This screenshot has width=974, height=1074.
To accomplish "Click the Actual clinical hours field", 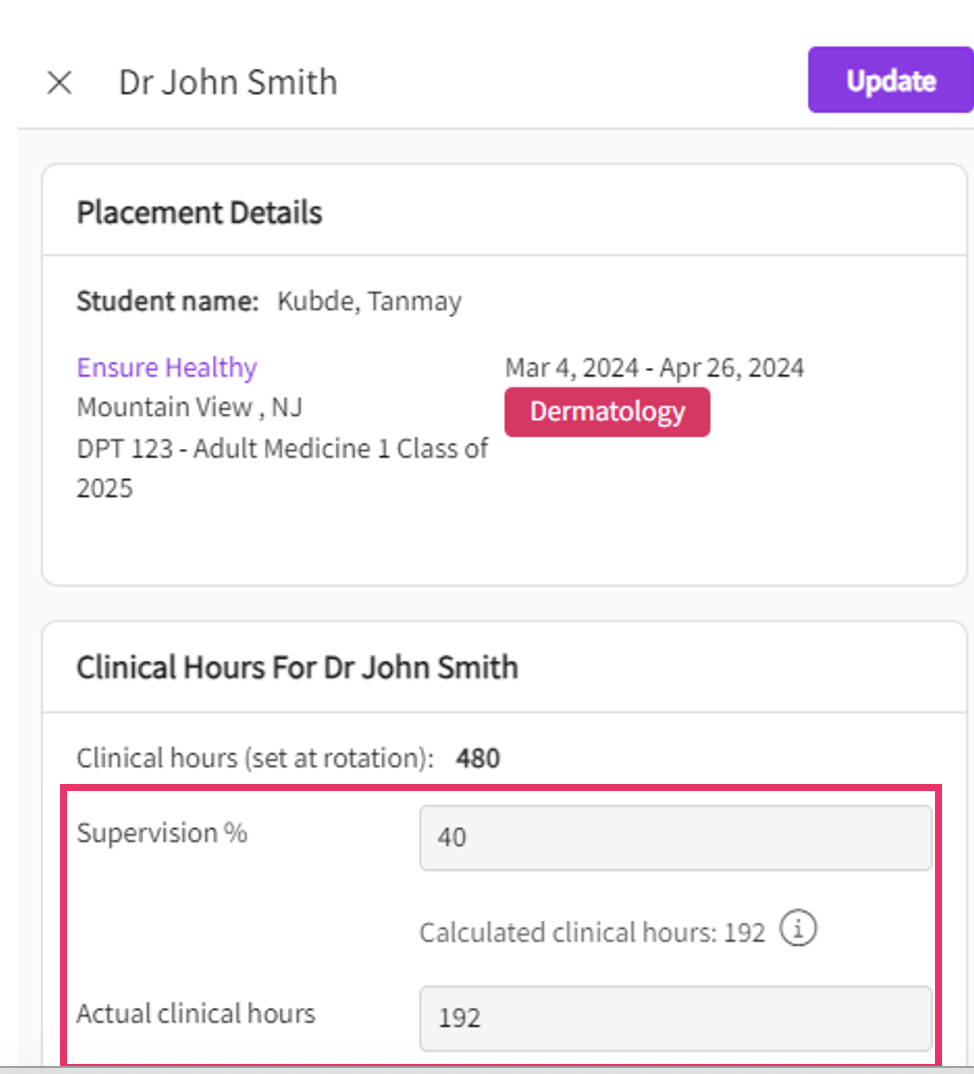I will pos(675,1018).
